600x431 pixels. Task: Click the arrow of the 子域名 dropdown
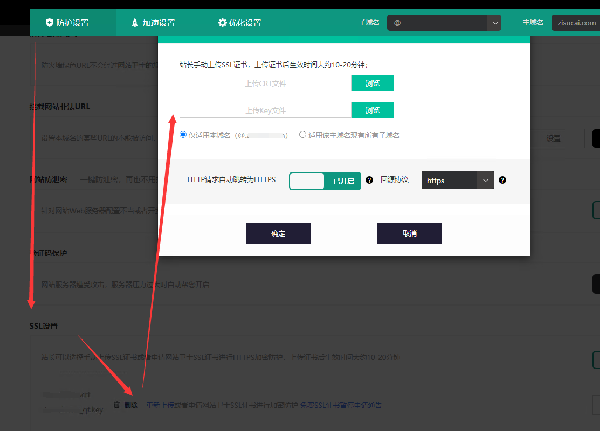[495, 23]
